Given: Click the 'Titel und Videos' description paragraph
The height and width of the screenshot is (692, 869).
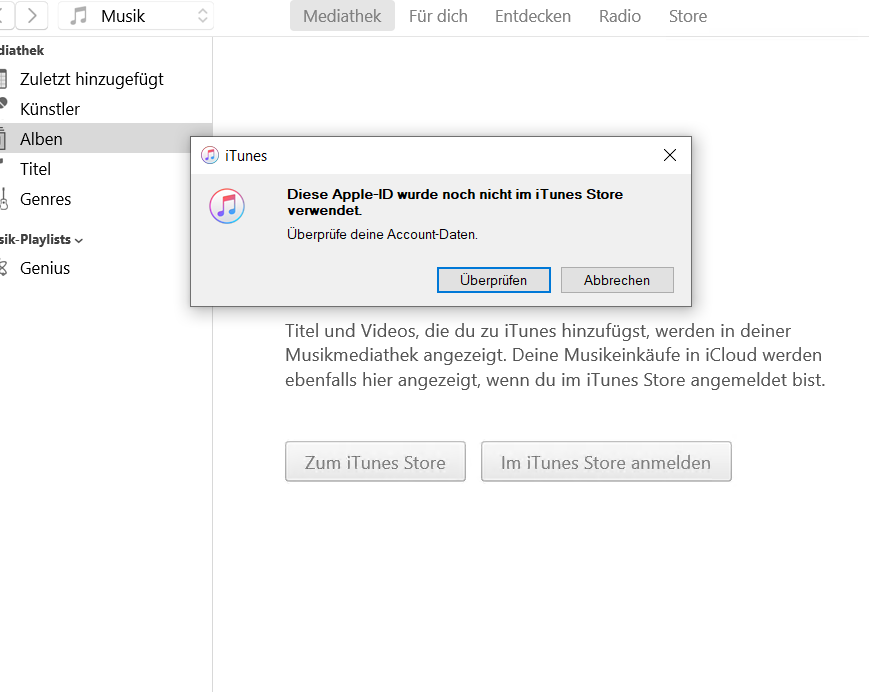Looking at the screenshot, I should coord(555,355).
